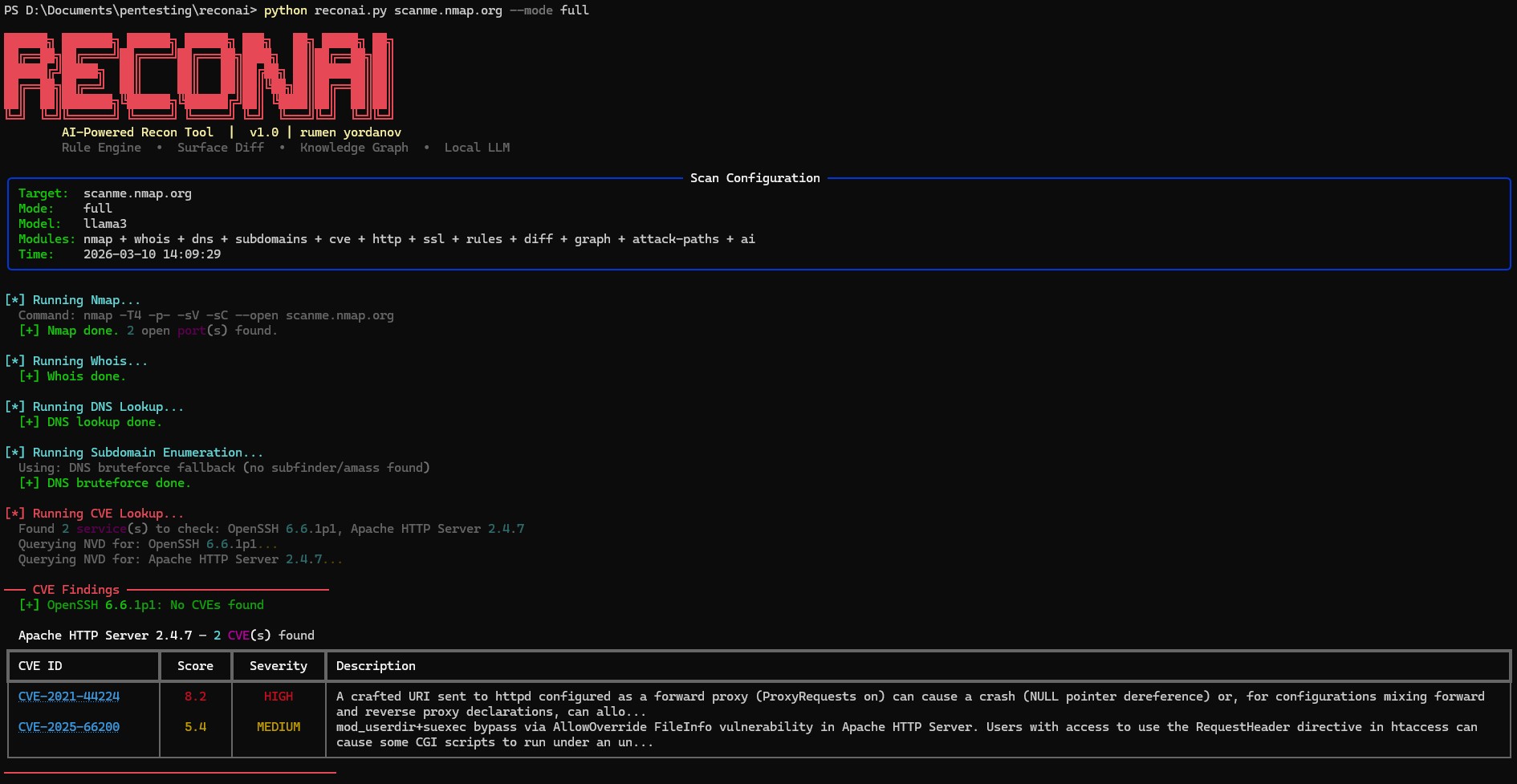Click the 'Surface Diff' feature text
Screen dimensions: 1517x784
(x=221, y=148)
